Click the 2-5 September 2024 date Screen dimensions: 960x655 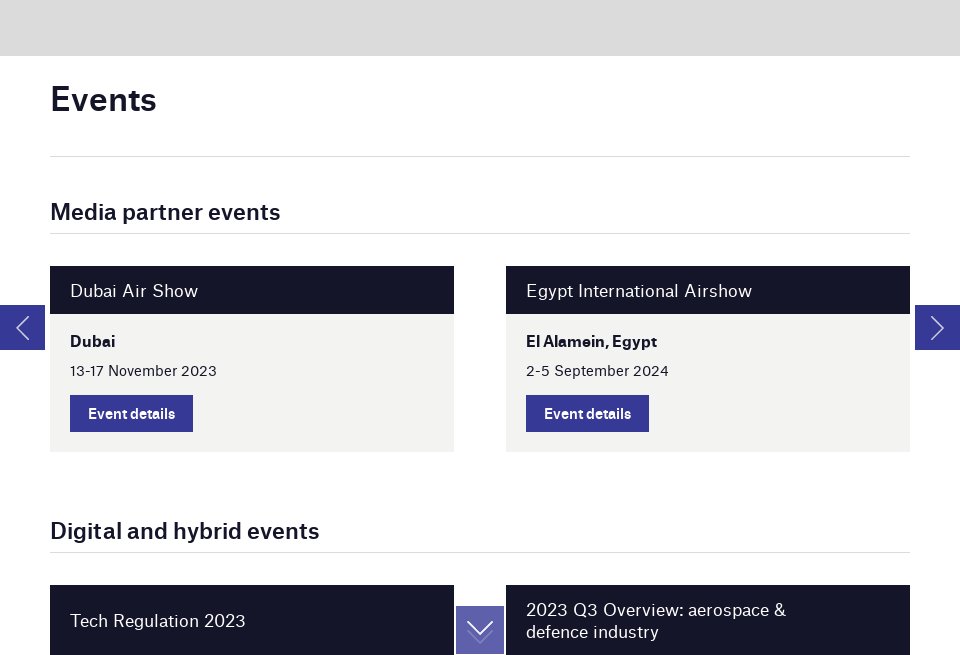point(597,371)
